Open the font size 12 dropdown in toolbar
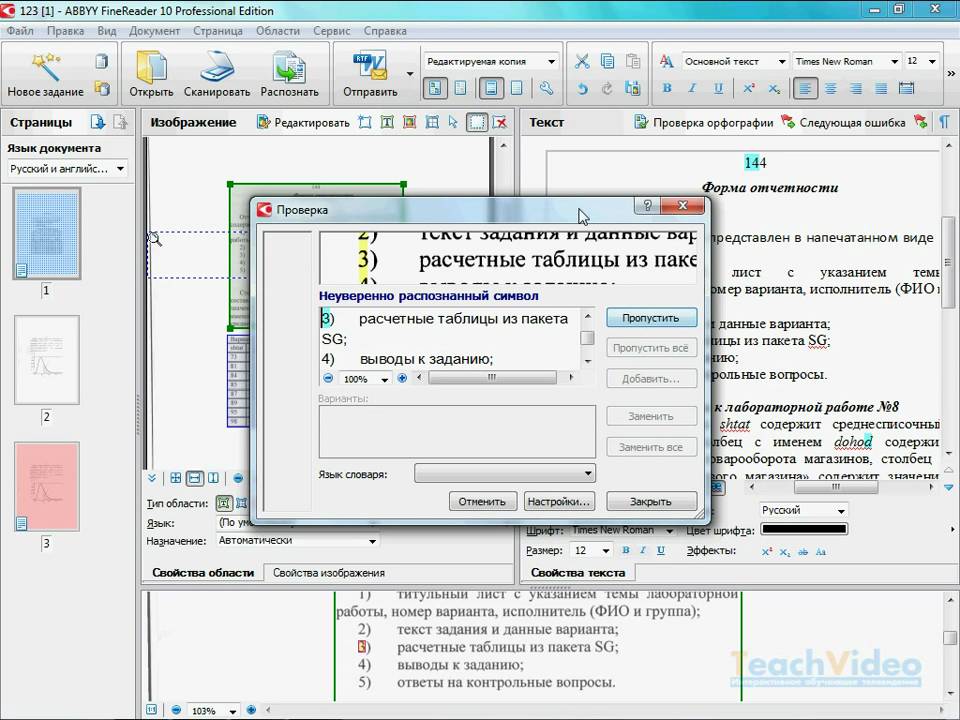This screenshot has height=720, width=960. [932, 61]
